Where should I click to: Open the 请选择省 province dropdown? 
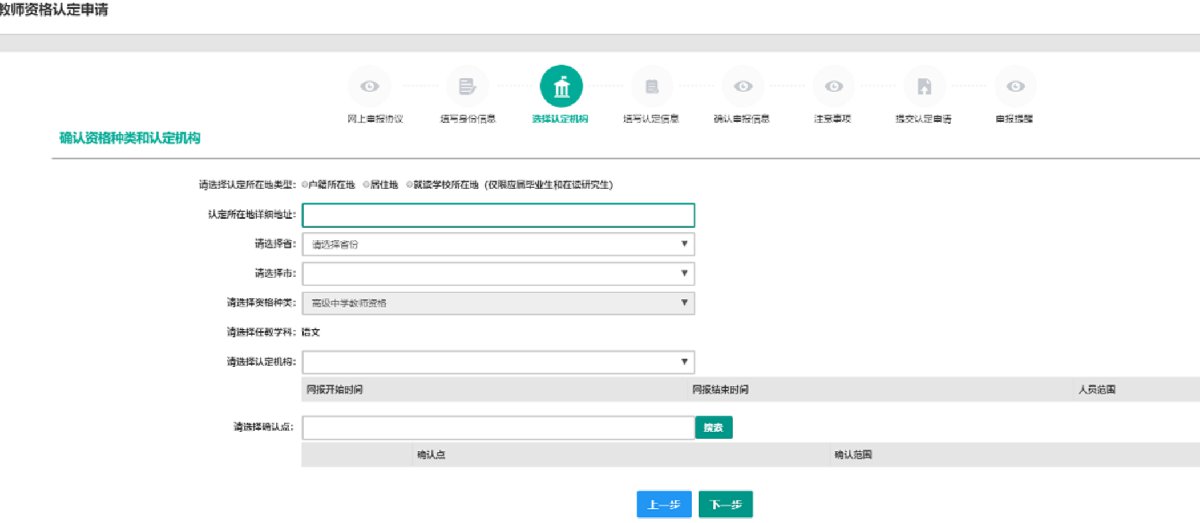[x=497, y=244]
